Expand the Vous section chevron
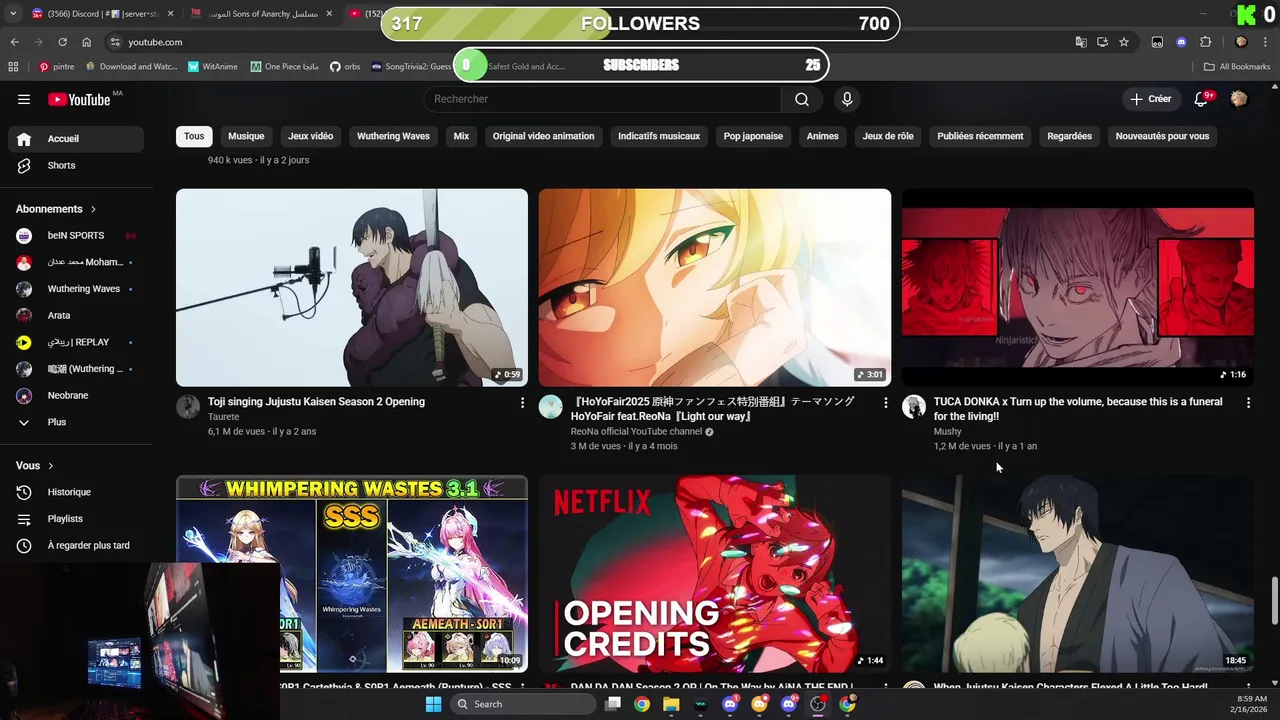 click(x=50, y=466)
